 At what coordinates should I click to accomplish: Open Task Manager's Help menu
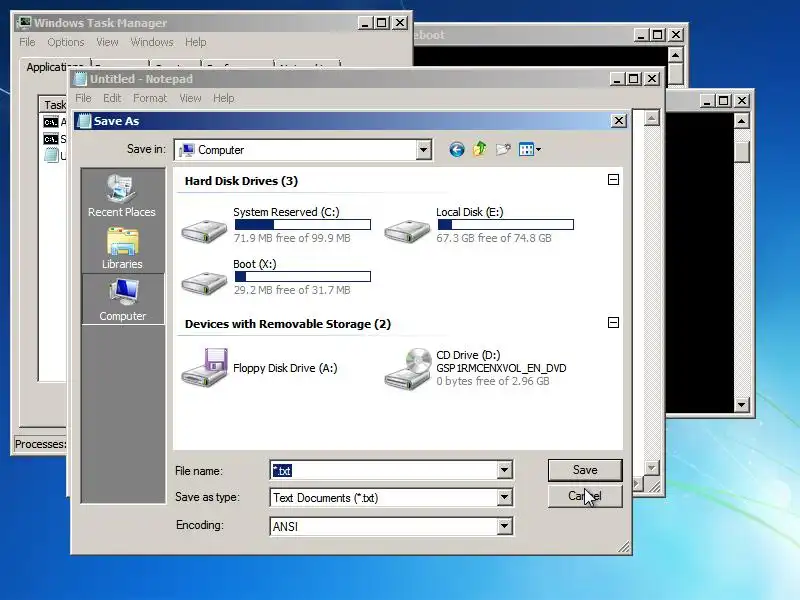coord(195,42)
